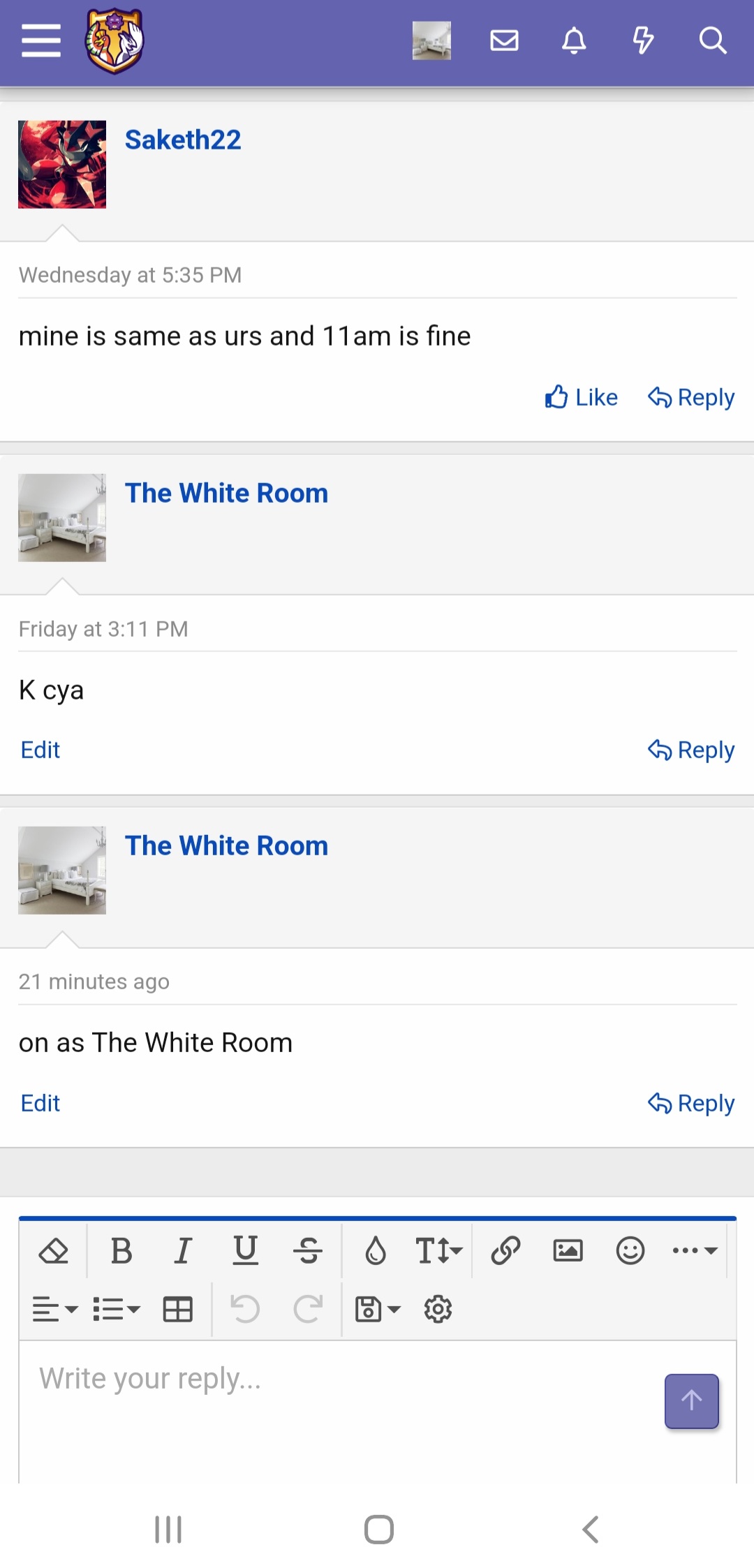Expand the text alignment dropdown

[54, 1309]
